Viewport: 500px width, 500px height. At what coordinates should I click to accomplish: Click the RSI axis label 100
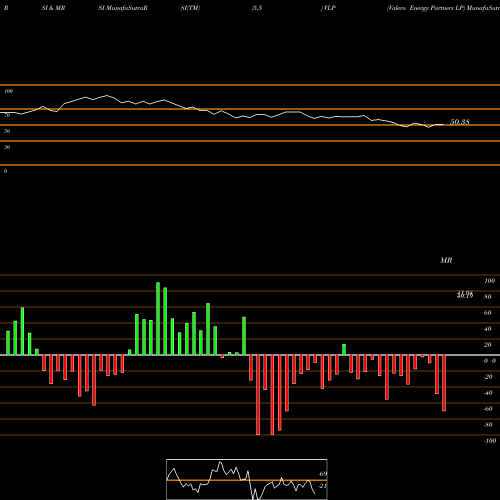(8, 91)
